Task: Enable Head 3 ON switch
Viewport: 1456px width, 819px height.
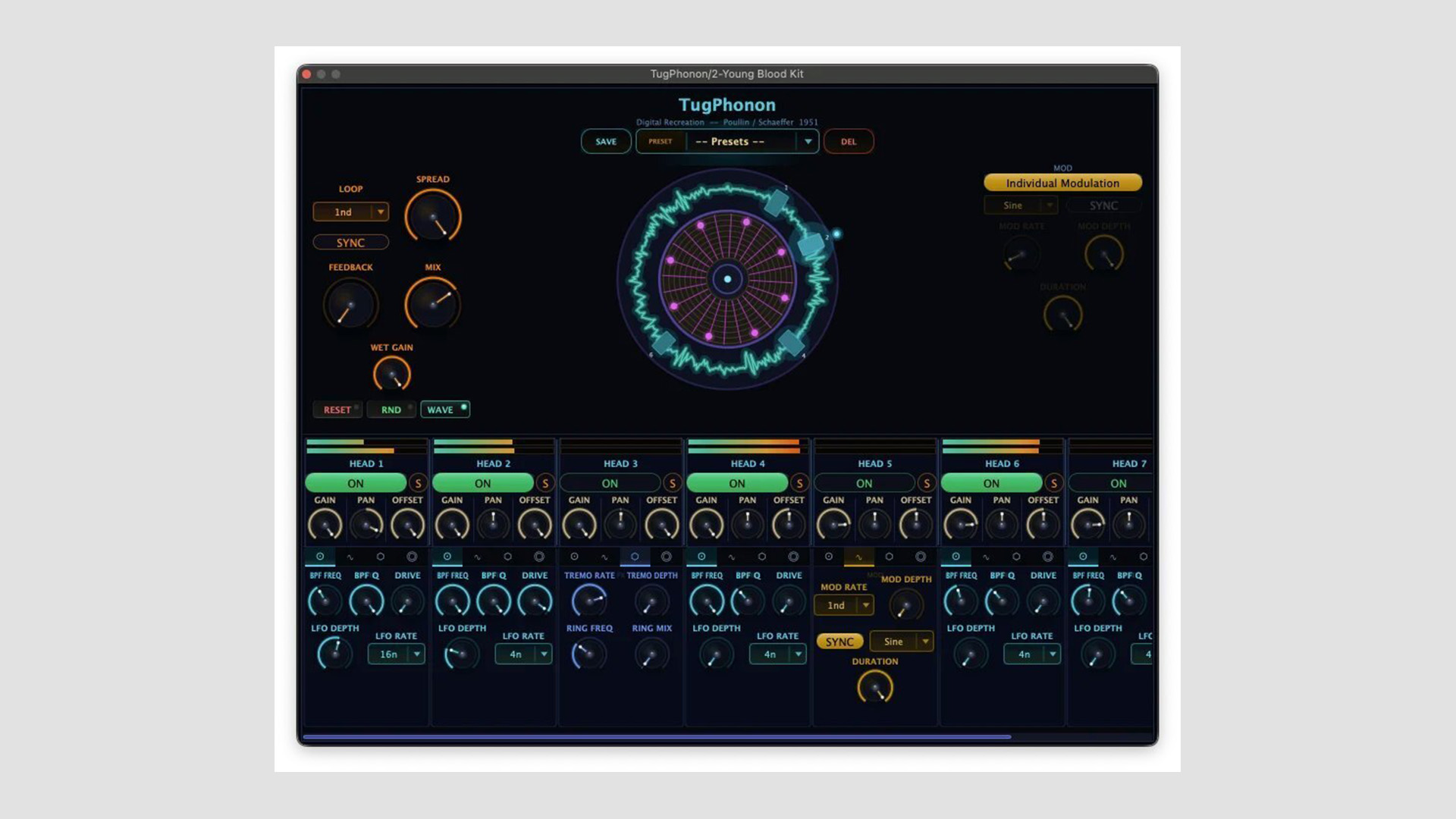Action: pyautogui.click(x=610, y=483)
